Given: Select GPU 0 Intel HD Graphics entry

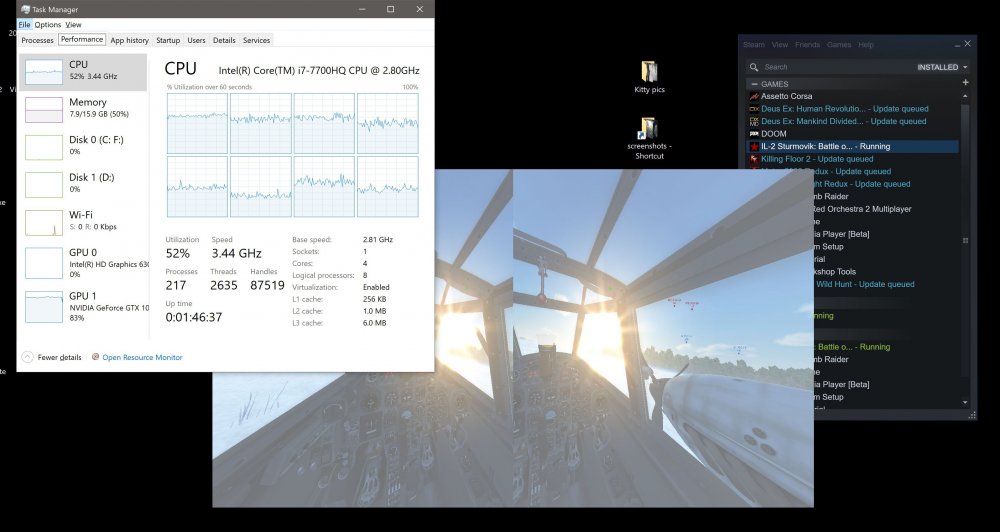Looking at the screenshot, I should [83, 263].
